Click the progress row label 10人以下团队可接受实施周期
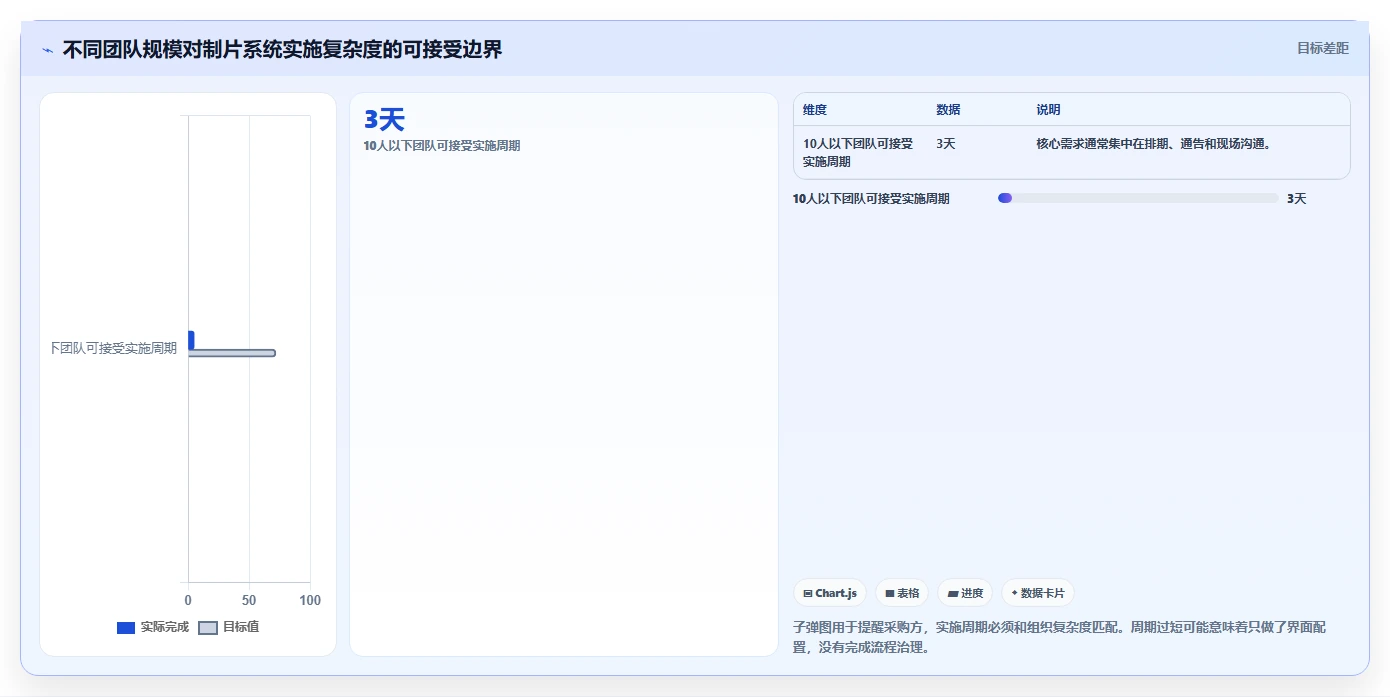 pos(871,199)
